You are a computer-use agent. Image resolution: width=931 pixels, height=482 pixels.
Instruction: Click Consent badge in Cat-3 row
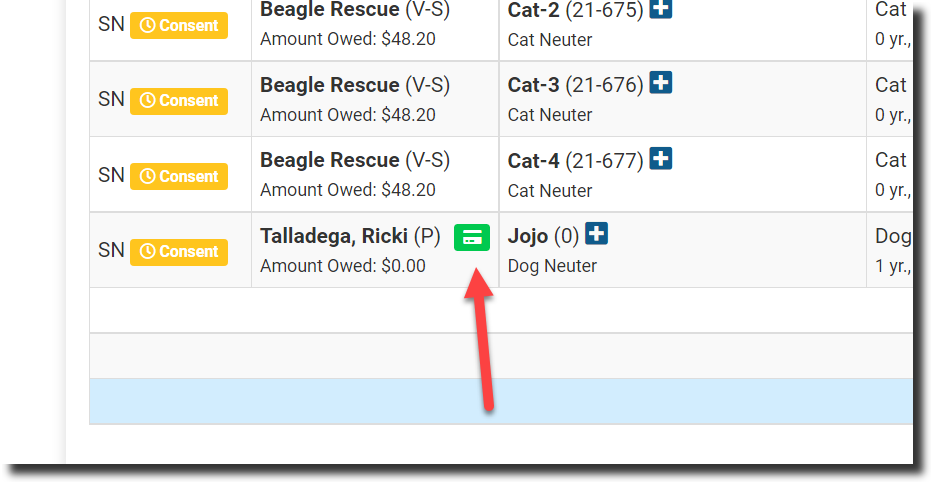[179, 100]
